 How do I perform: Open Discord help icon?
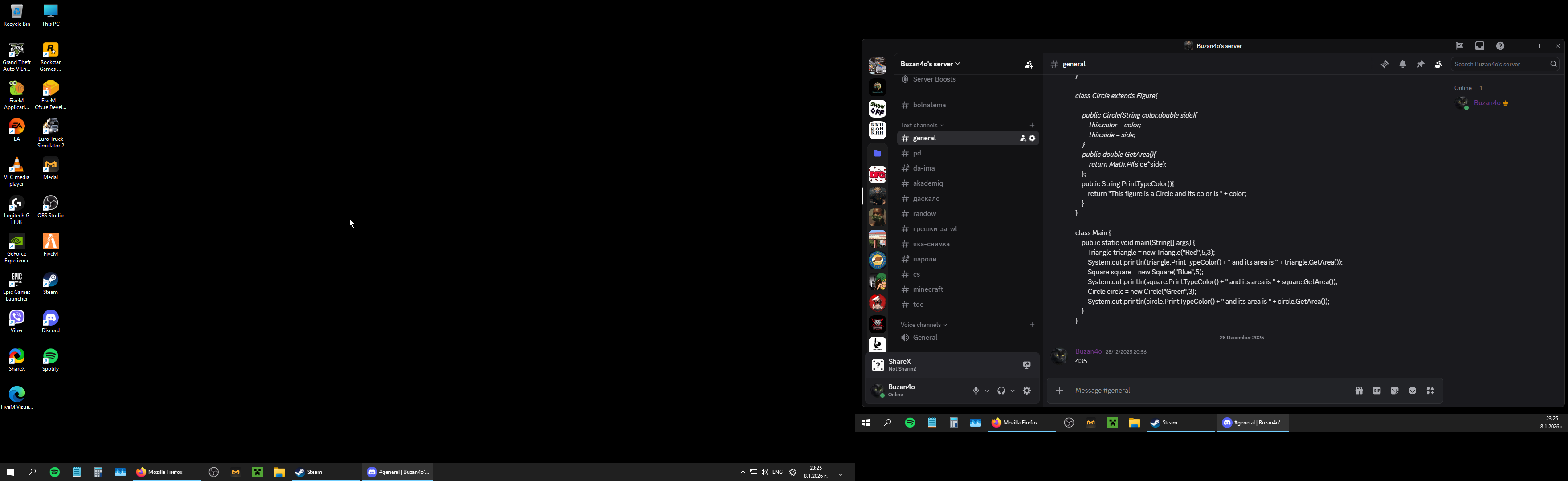(x=1500, y=46)
